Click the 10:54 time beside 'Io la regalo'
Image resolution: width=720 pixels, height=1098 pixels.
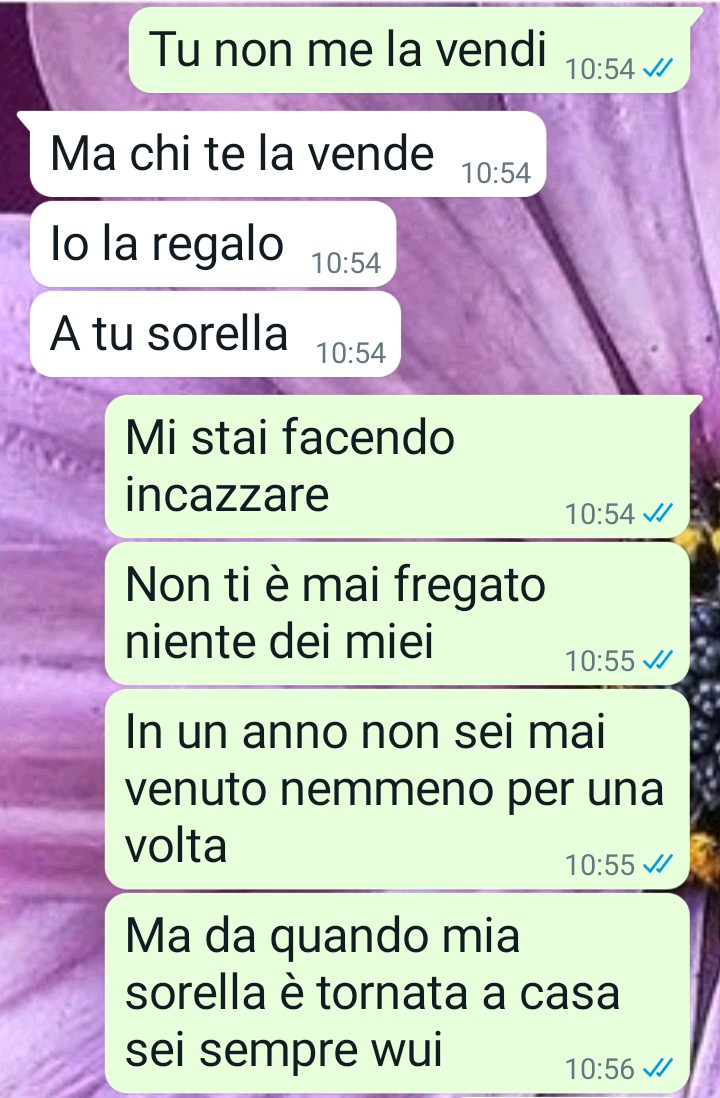[x=346, y=263]
